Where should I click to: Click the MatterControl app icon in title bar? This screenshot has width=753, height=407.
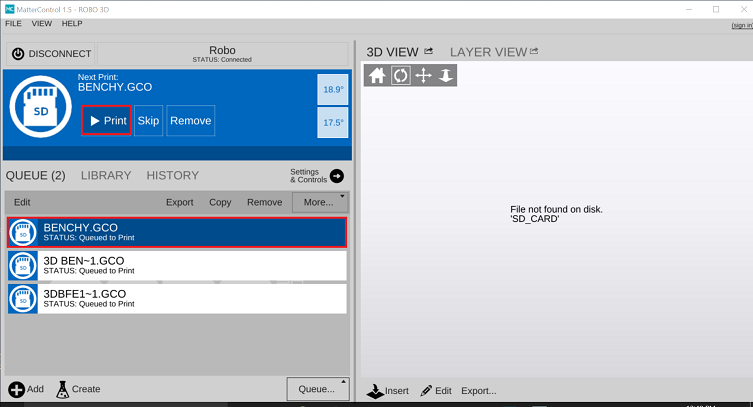coord(9,9)
